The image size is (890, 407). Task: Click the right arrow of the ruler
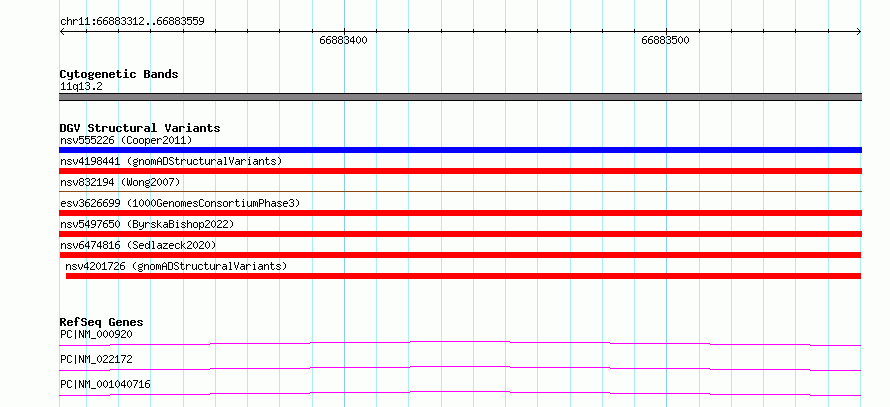pyautogui.click(x=859, y=32)
